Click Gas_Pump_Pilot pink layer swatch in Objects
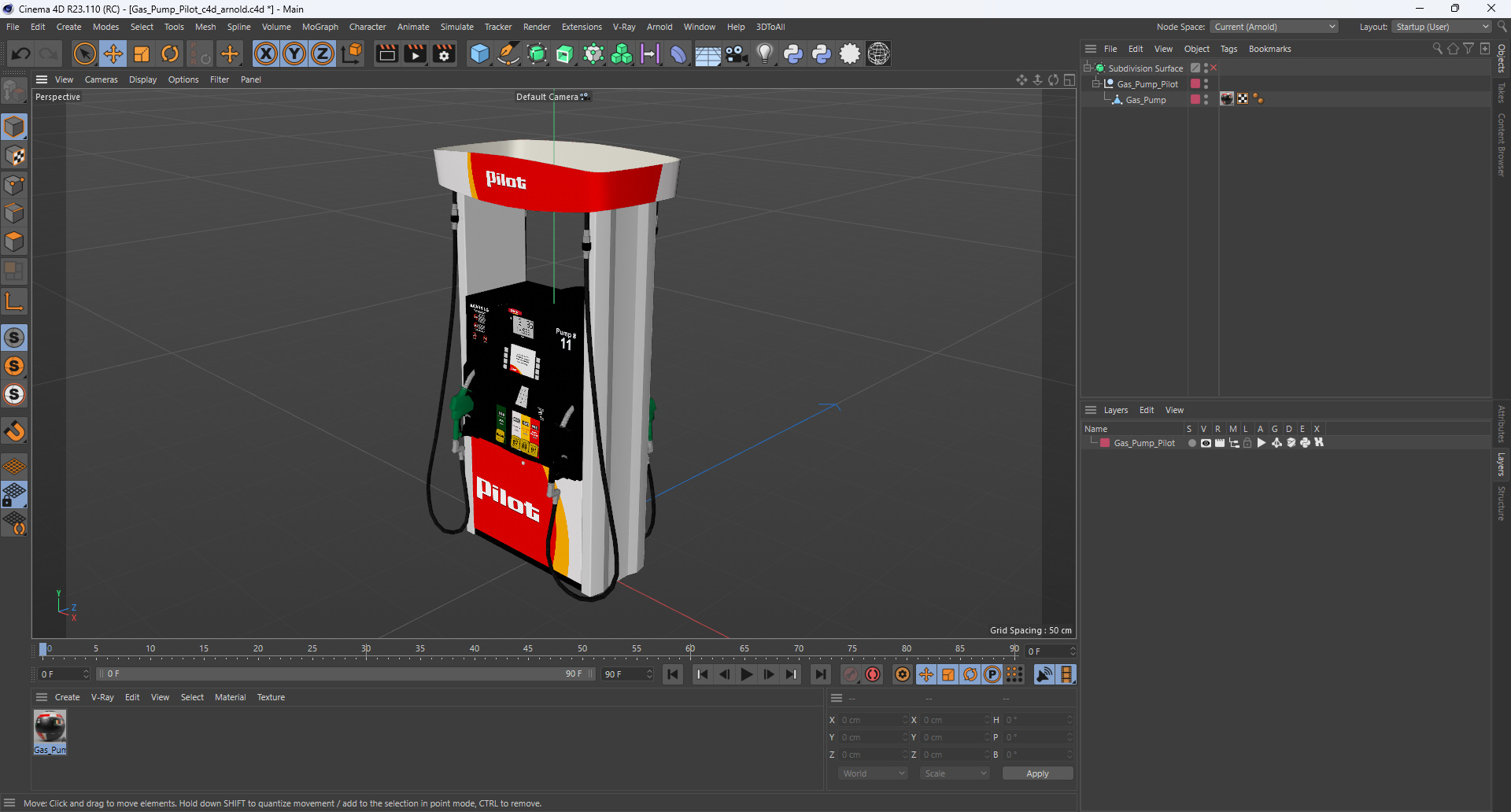This screenshot has height=812, width=1511. click(1195, 83)
